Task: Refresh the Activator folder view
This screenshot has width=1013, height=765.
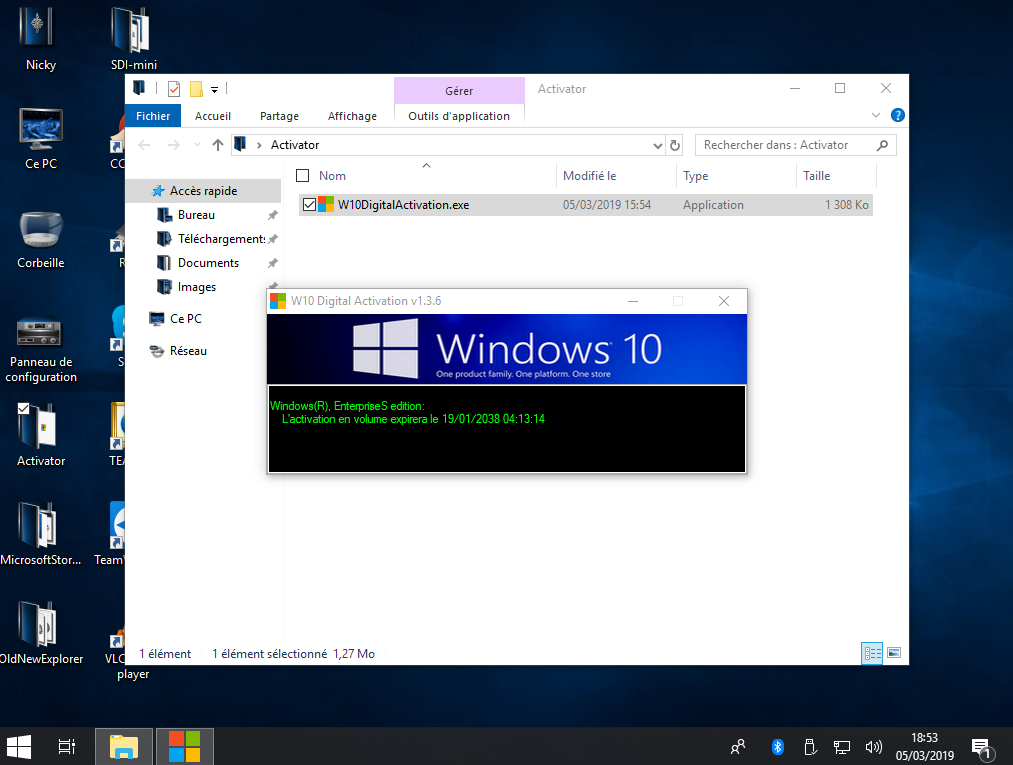Action: [674, 145]
